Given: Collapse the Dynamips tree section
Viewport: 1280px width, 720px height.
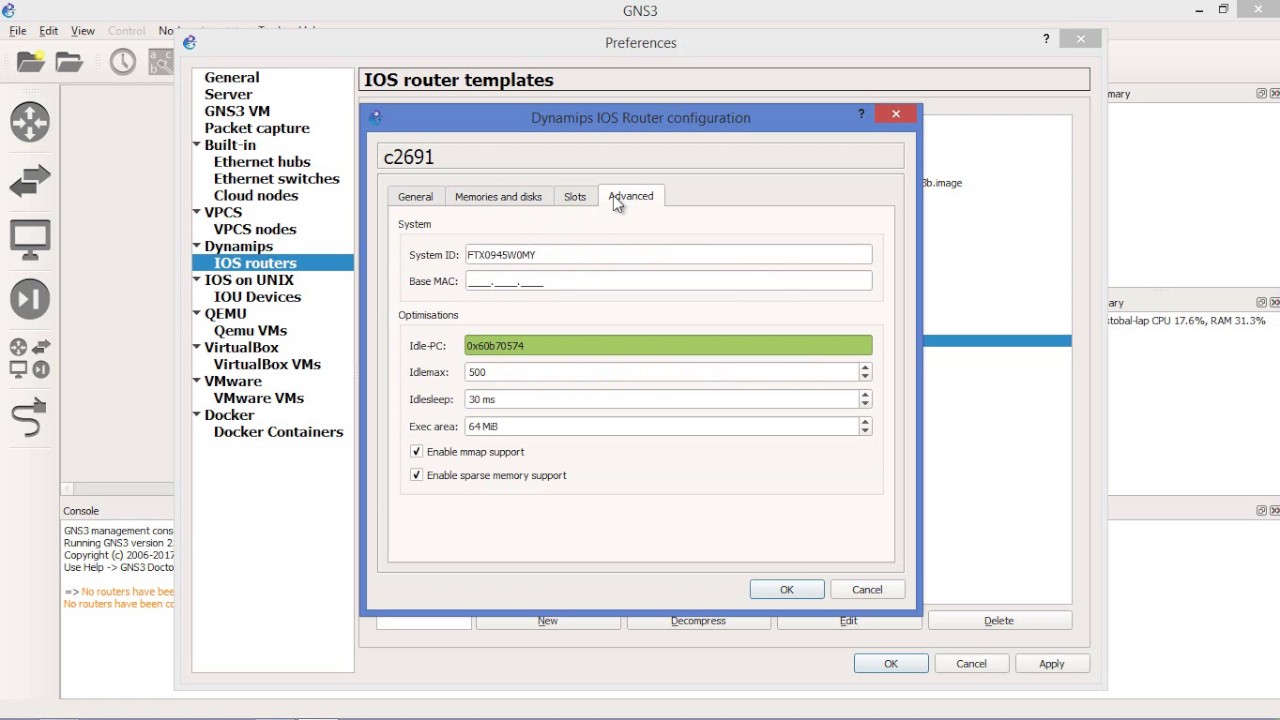Looking at the screenshot, I should pyautogui.click(x=197, y=246).
